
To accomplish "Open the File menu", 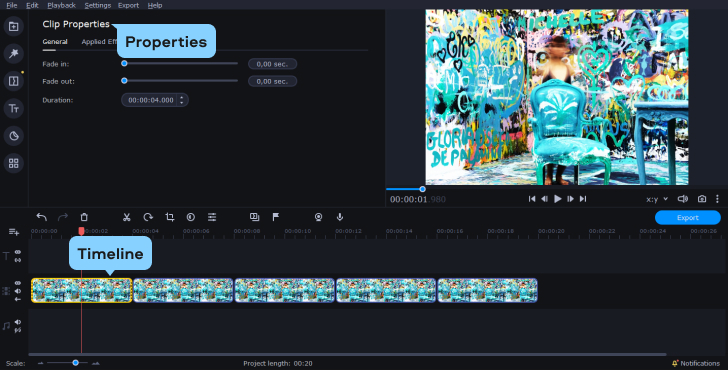I will (12, 5).
